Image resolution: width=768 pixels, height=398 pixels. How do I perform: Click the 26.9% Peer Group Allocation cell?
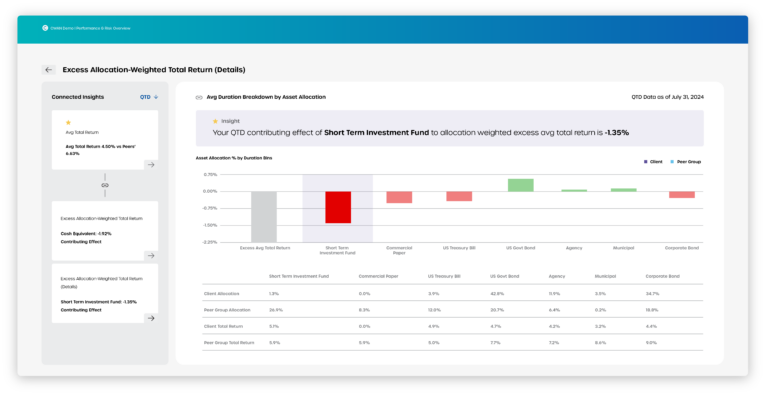click(276, 310)
